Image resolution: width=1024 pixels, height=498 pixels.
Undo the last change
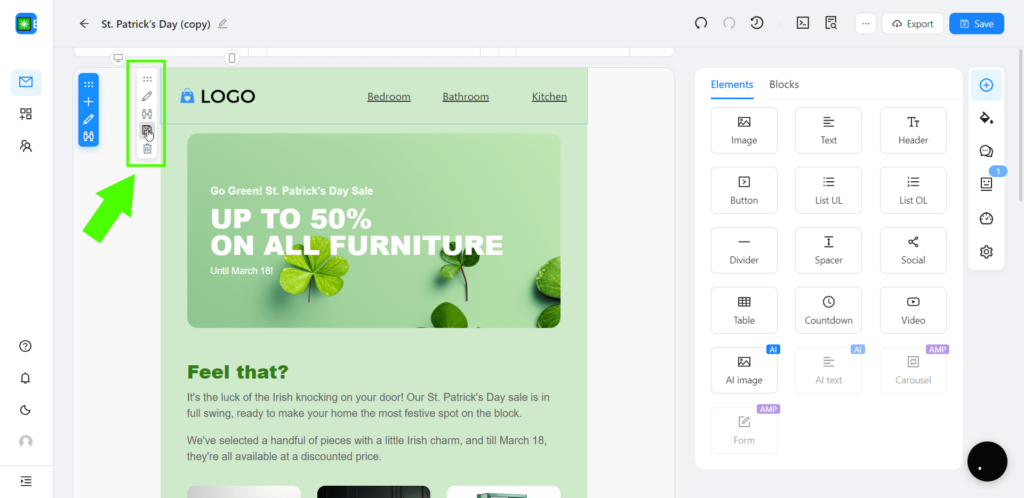(x=701, y=23)
